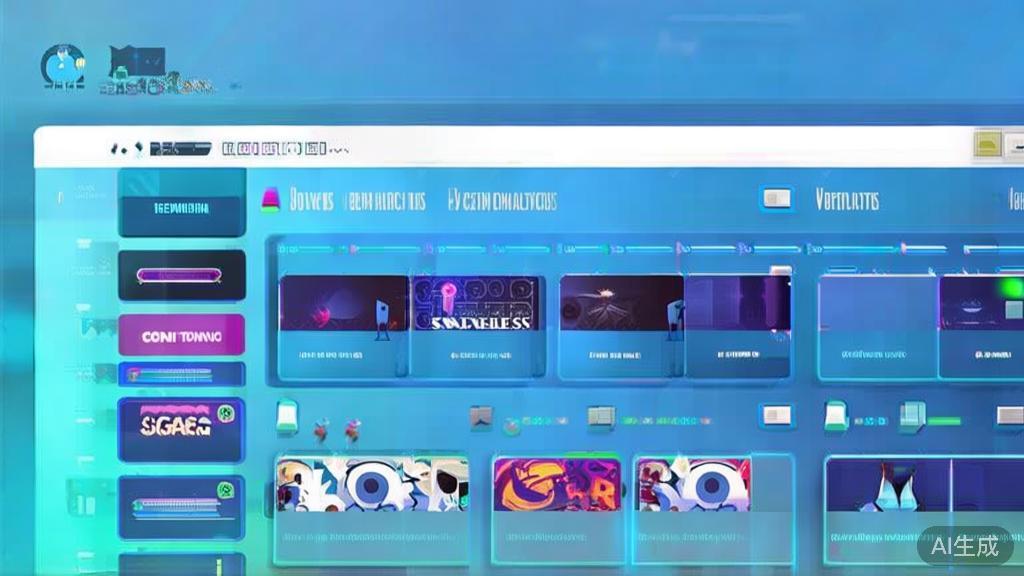The width and height of the screenshot is (1024, 576).
Task: Open the Bowcis menu in the header
Action: click(310, 199)
